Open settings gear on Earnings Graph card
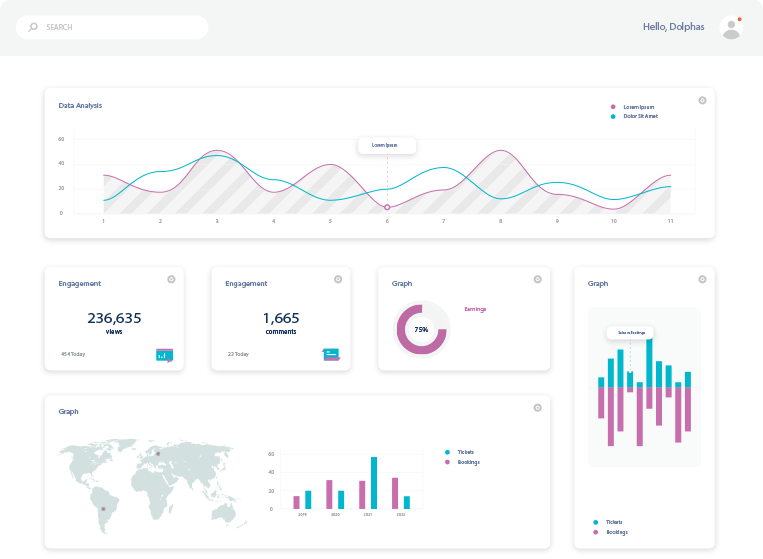This screenshot has height=559, width=763. [537, 279]
